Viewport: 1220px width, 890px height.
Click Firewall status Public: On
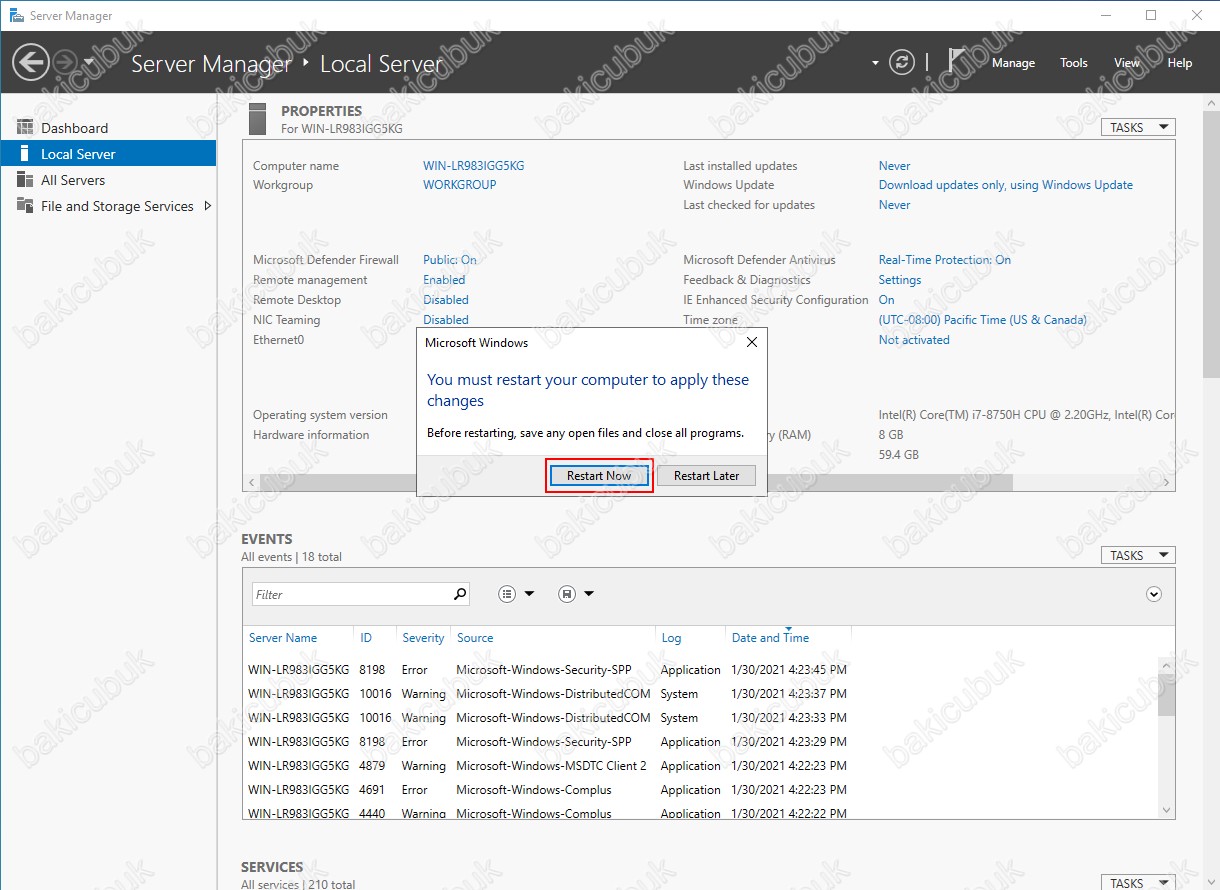450,260
